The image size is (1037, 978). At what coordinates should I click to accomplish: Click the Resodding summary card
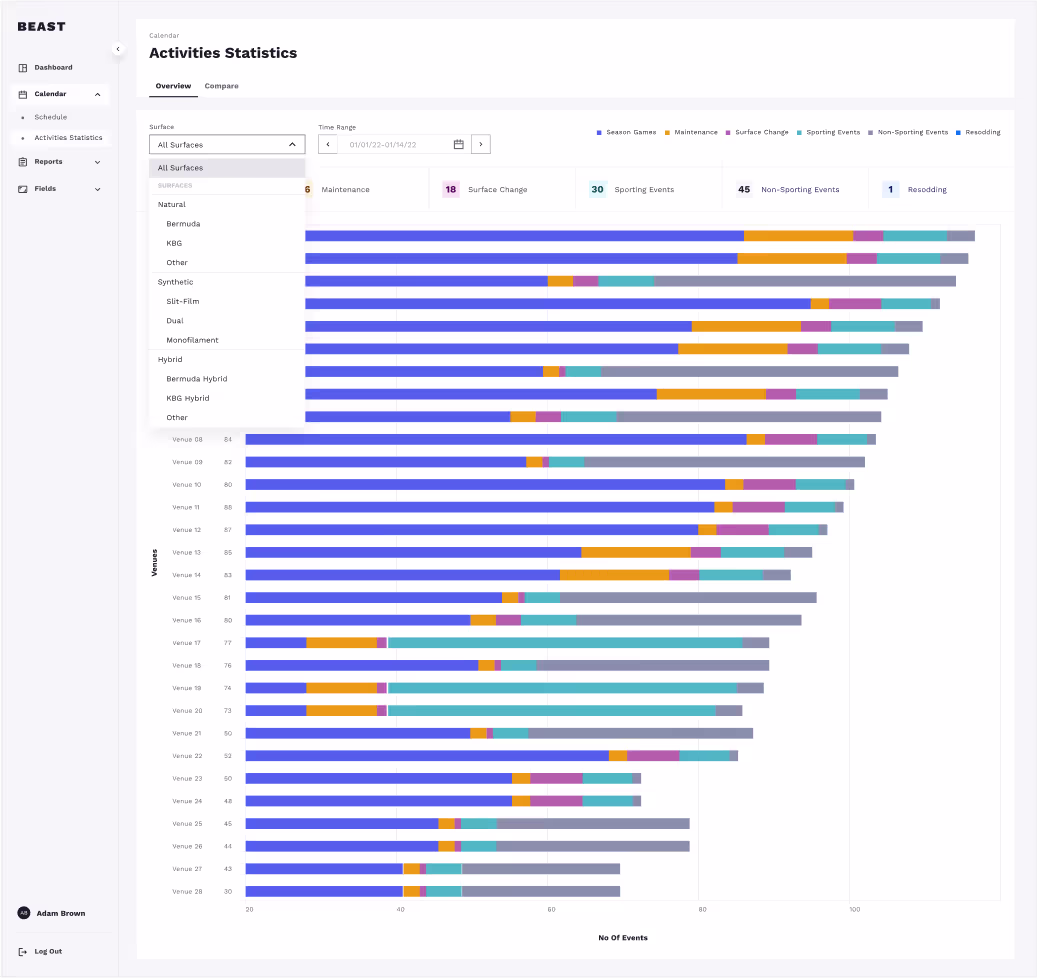[942, 189]
